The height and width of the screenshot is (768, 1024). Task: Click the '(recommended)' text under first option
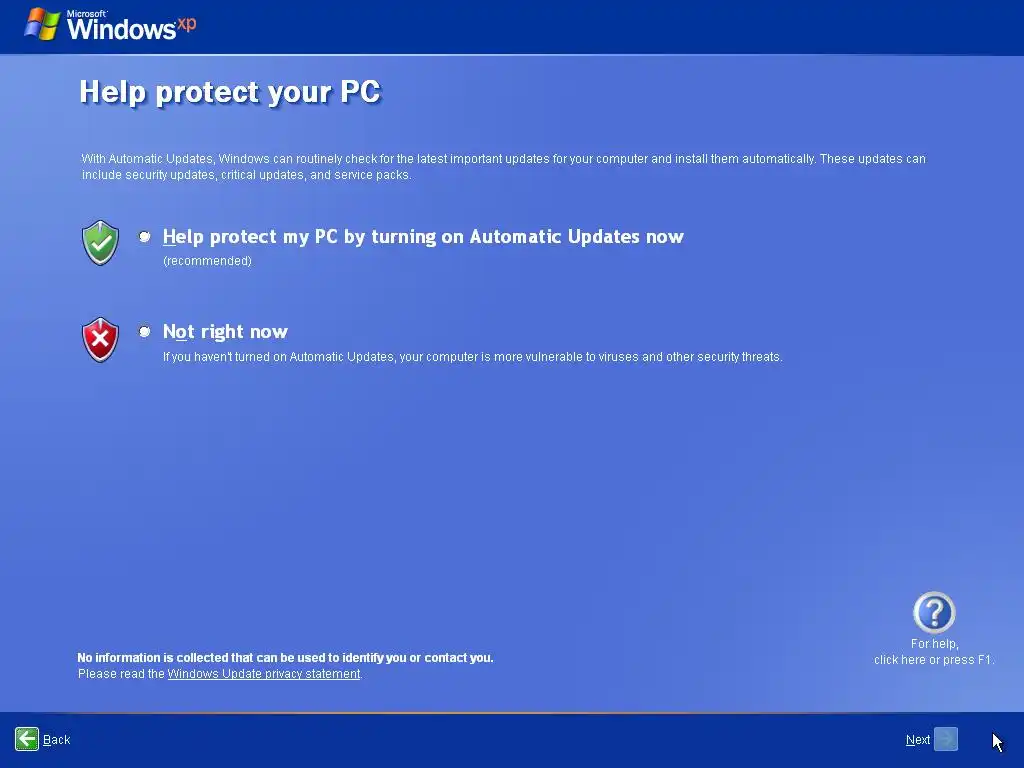pyautogui.click(x=207, y=261)
